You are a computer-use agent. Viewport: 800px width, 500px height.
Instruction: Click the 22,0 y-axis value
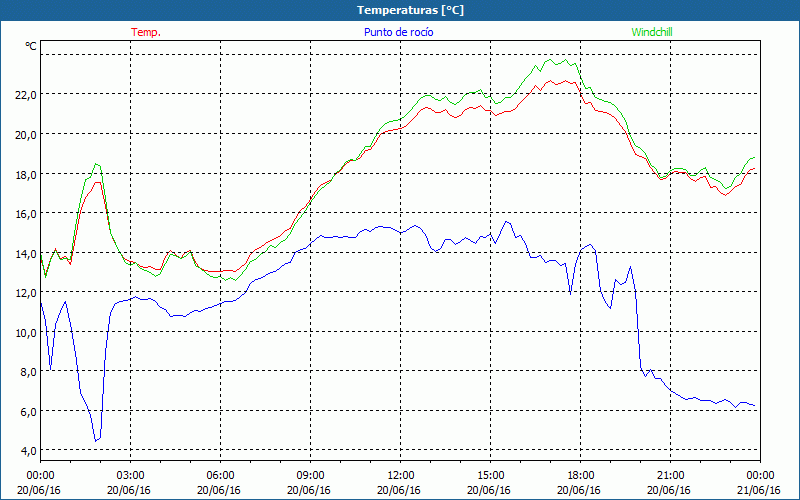pyautogui.click(x=26, y=95)
